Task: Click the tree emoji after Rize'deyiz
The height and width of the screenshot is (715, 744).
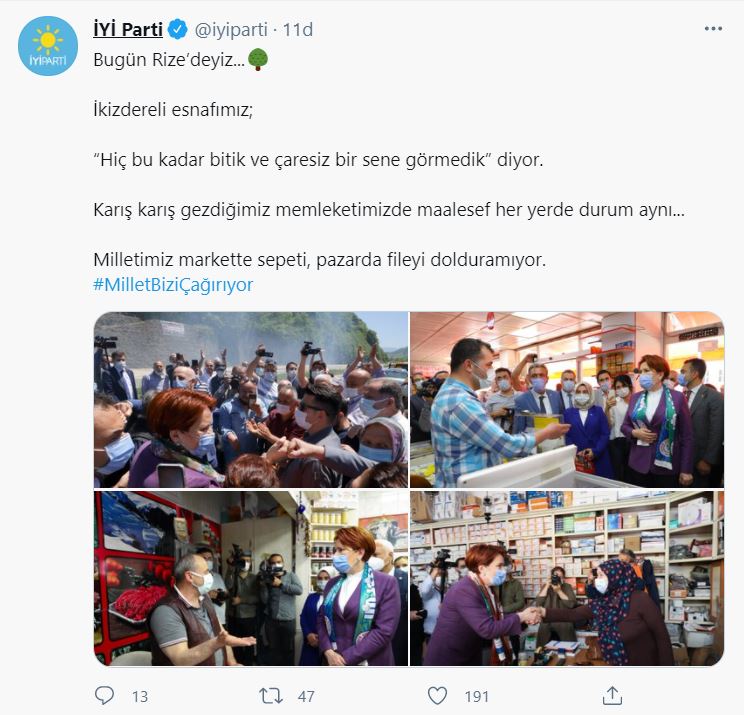Action: click(258, 59)
